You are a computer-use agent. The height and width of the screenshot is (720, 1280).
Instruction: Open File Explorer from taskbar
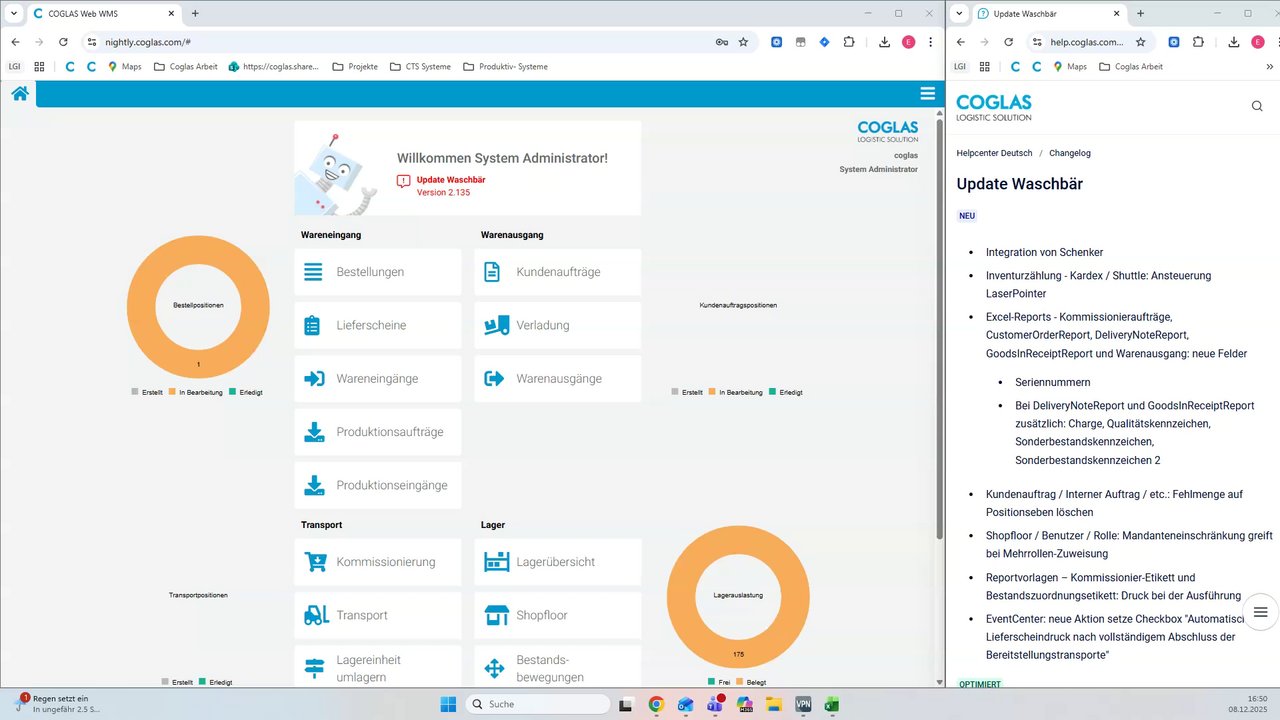773,704
